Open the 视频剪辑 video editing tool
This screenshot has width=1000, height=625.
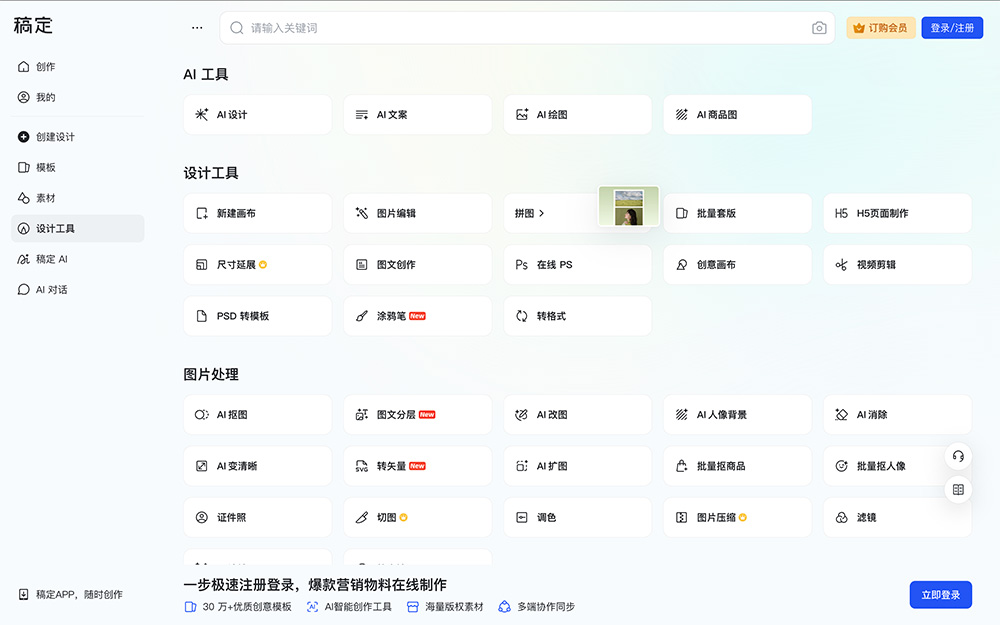coord(897,264)
